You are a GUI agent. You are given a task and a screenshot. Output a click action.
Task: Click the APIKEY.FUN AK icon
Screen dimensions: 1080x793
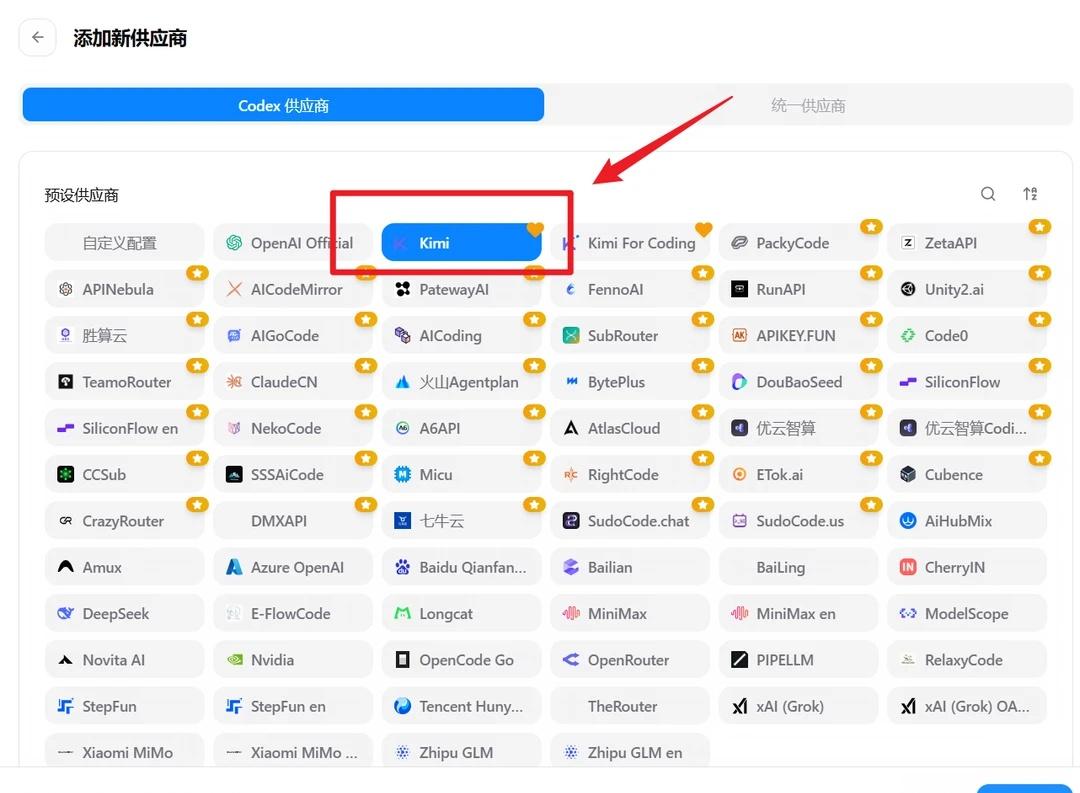tap(739, 336)
